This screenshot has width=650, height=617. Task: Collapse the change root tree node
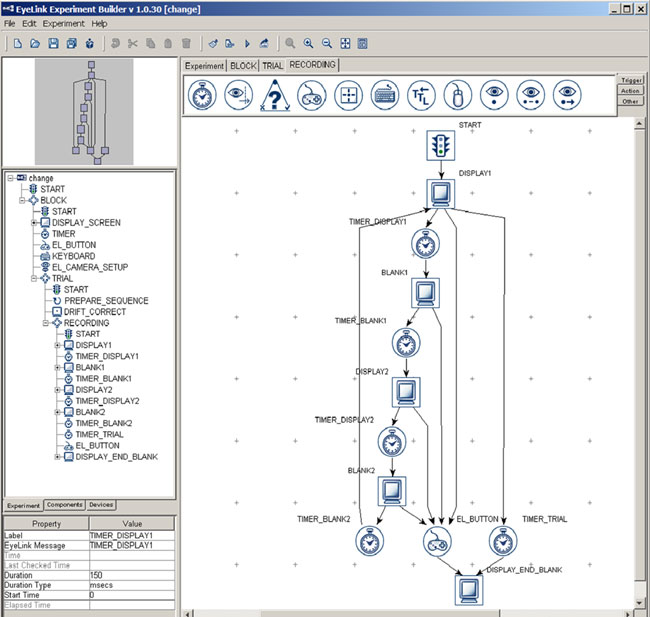pyautogui.click(x=10, y=178)
